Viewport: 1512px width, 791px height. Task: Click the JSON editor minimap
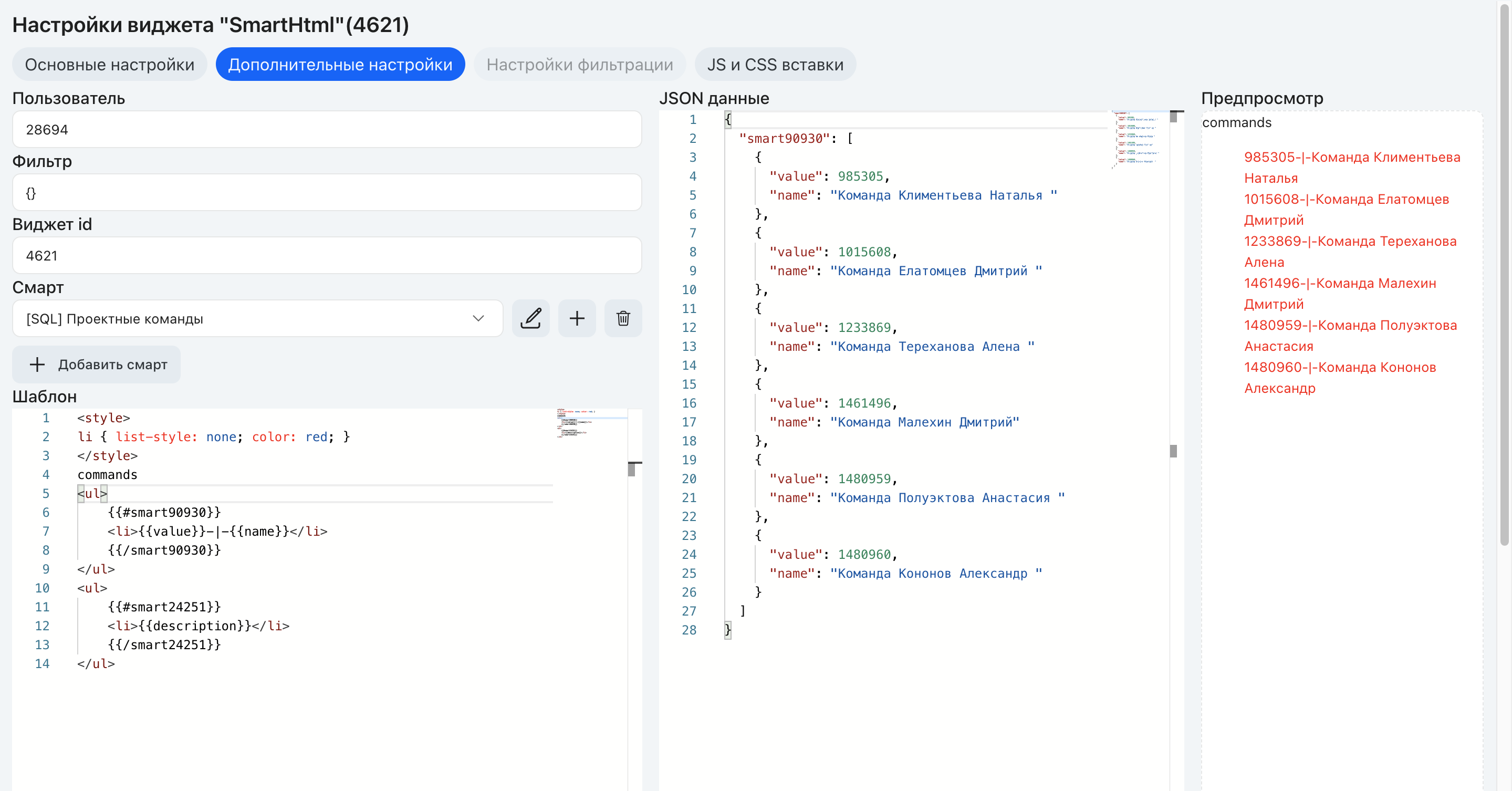1138,140
